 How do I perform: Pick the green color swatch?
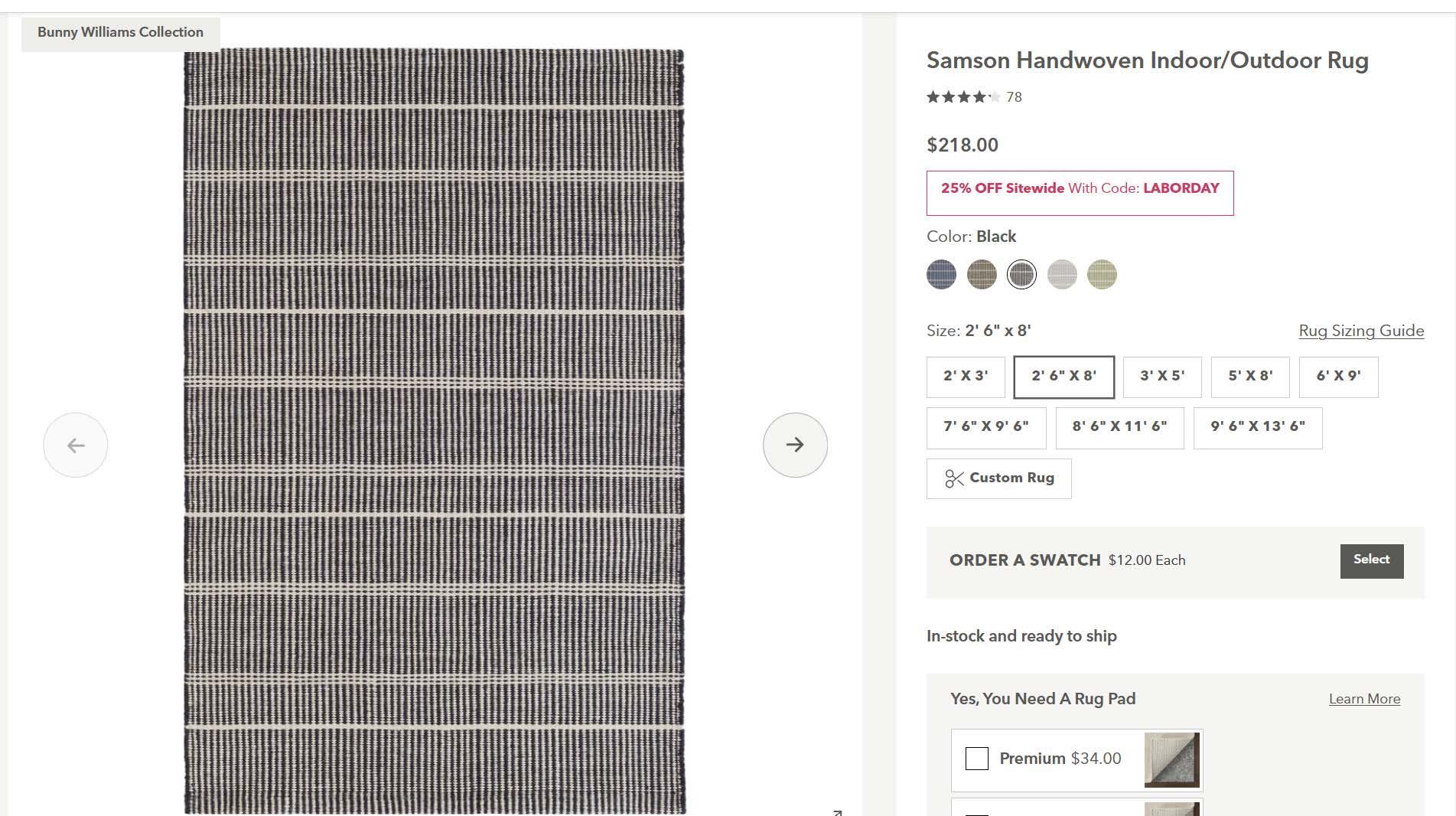tap(1102, 274)
